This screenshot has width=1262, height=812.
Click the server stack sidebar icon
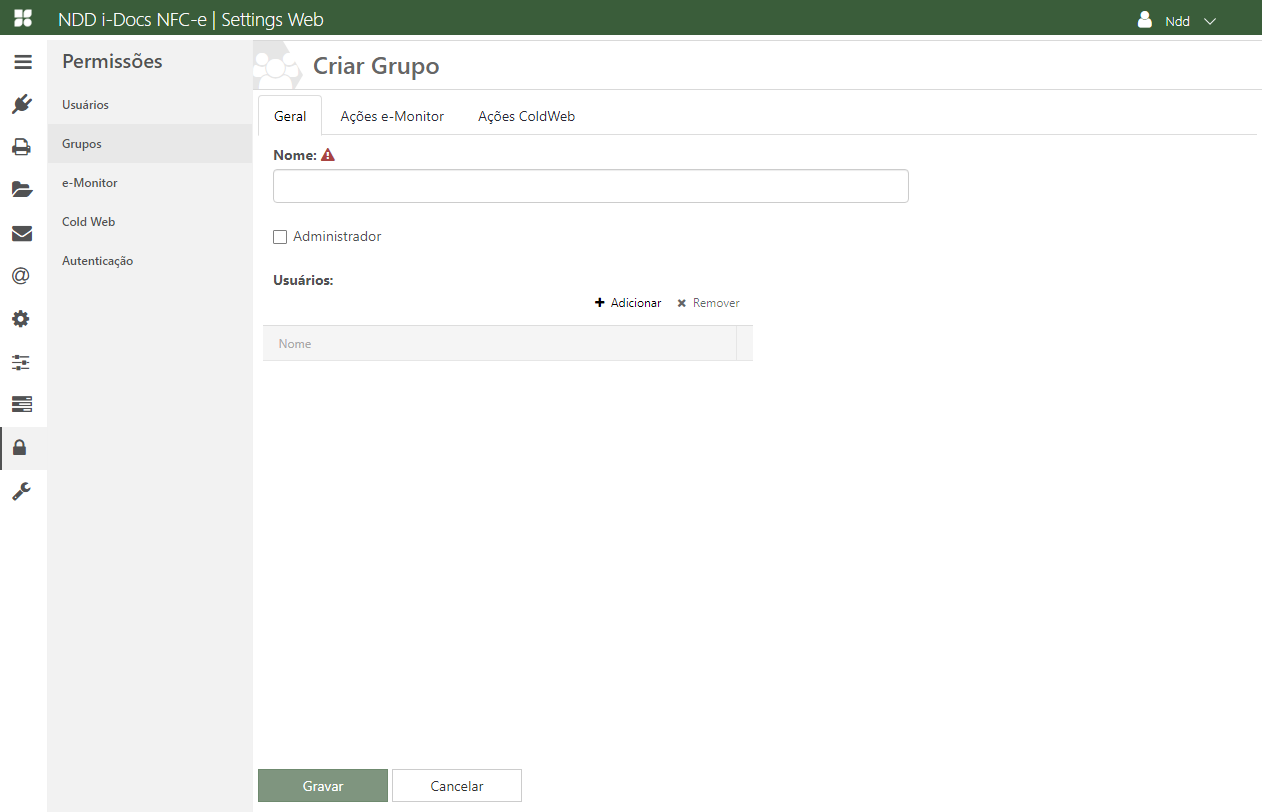[22, 404]
